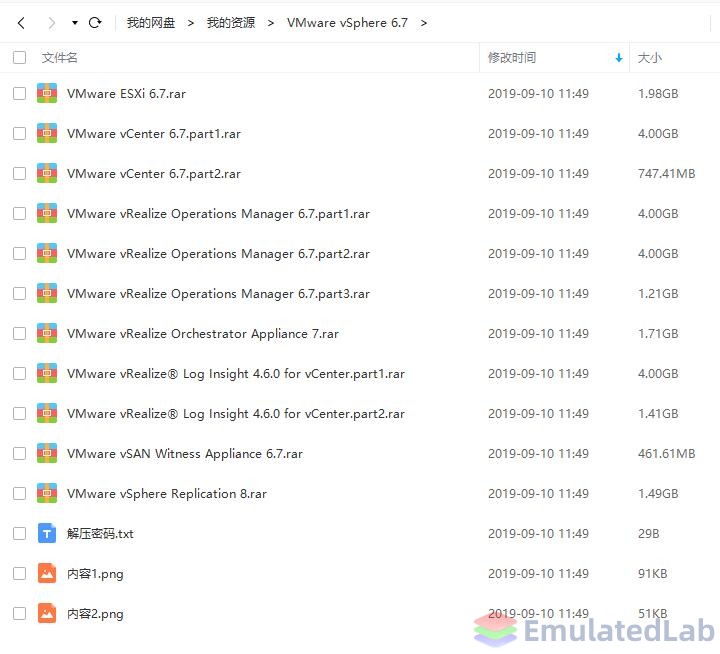
Task: Click rar icon of Log Insight part2
Action: point(47,413)
